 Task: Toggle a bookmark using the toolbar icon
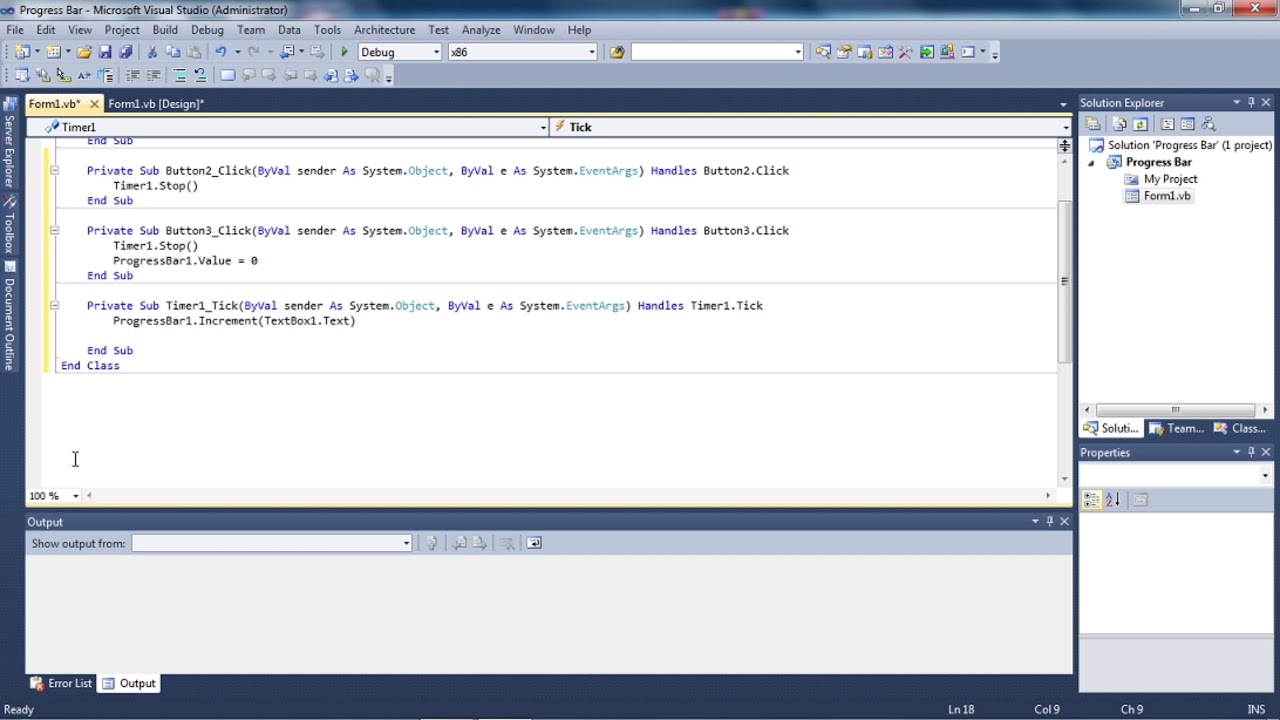coord(228,75)
